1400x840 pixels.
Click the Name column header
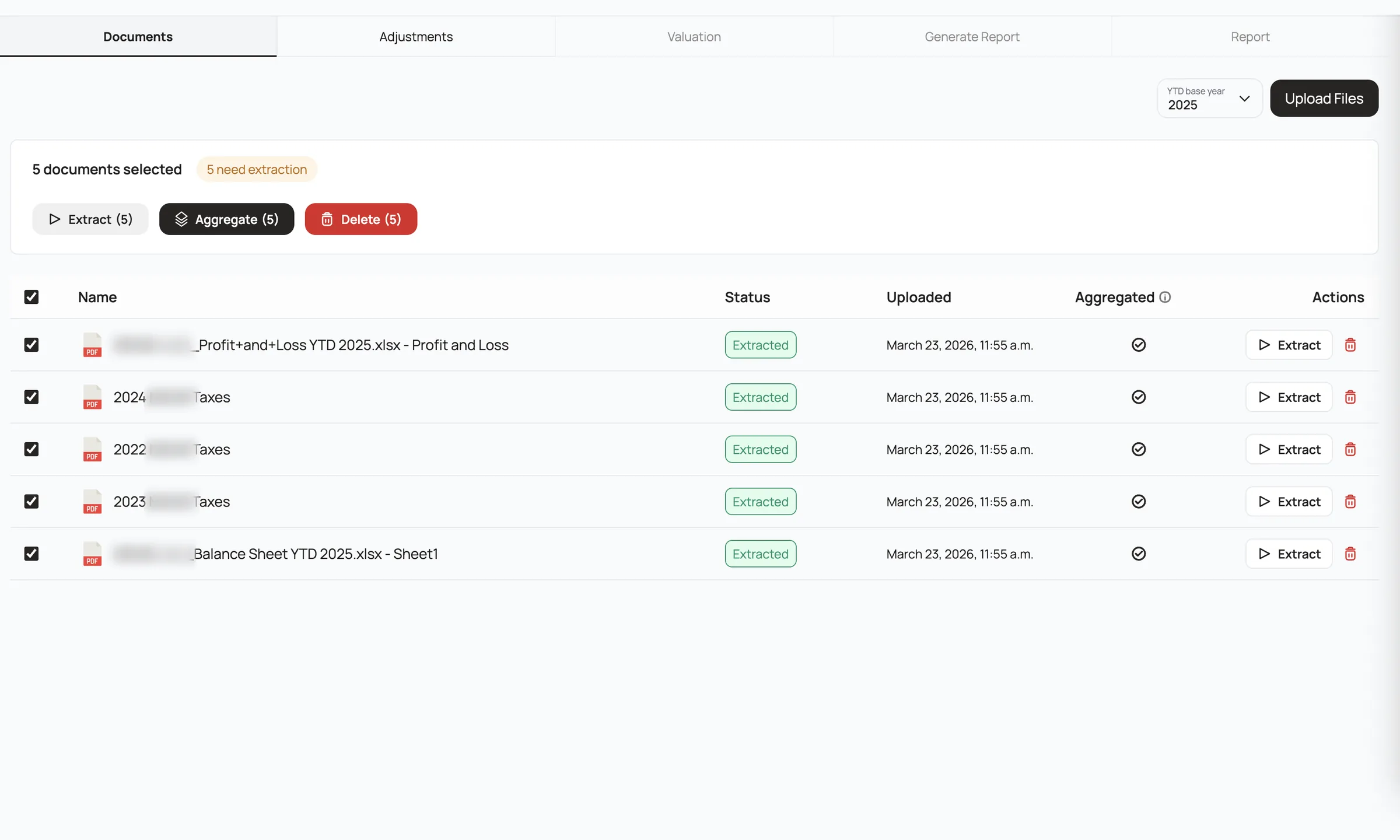tap(97, 297)
